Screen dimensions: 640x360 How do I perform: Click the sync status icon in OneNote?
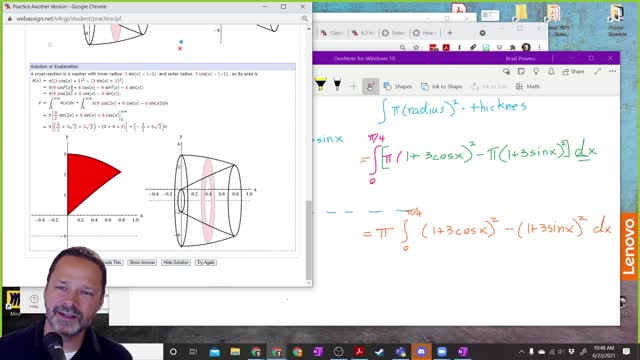click(507, 71)
